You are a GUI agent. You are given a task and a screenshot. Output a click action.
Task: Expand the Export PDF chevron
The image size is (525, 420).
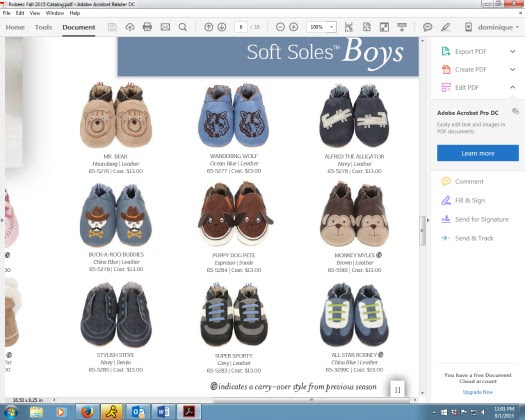point(513,52)
